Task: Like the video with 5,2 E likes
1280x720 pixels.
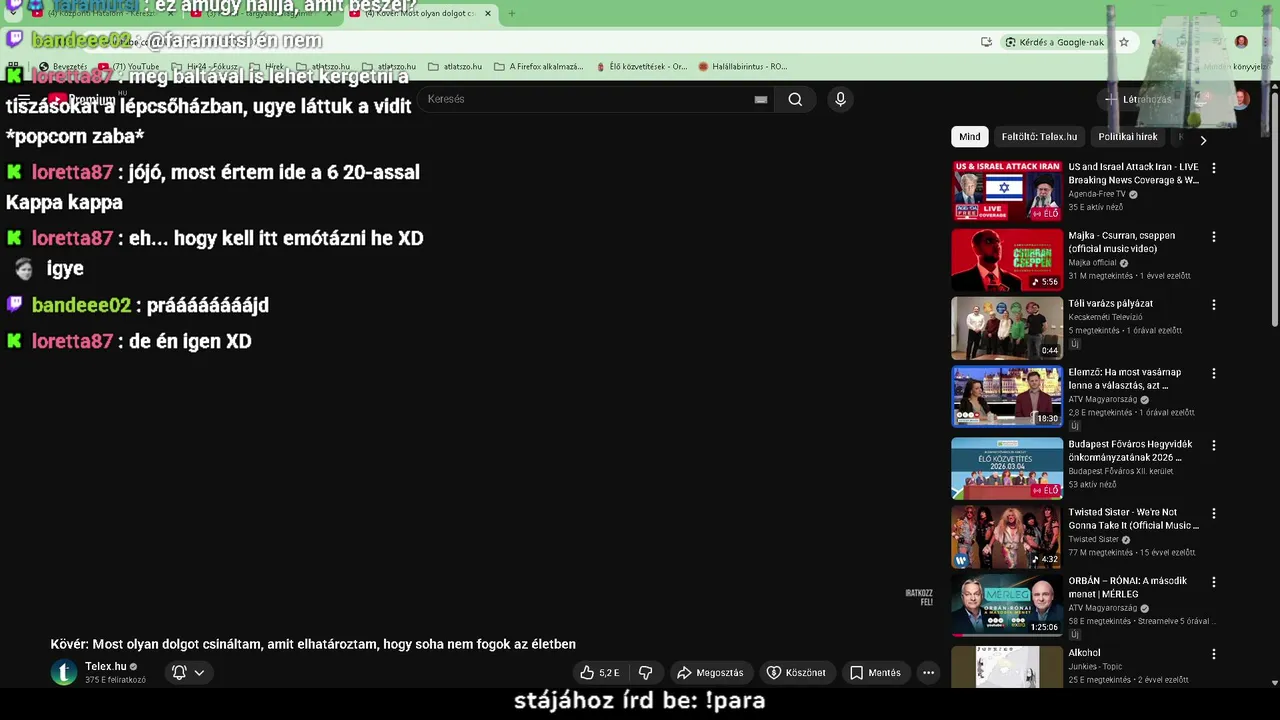Action: click(x=600, y=673)
